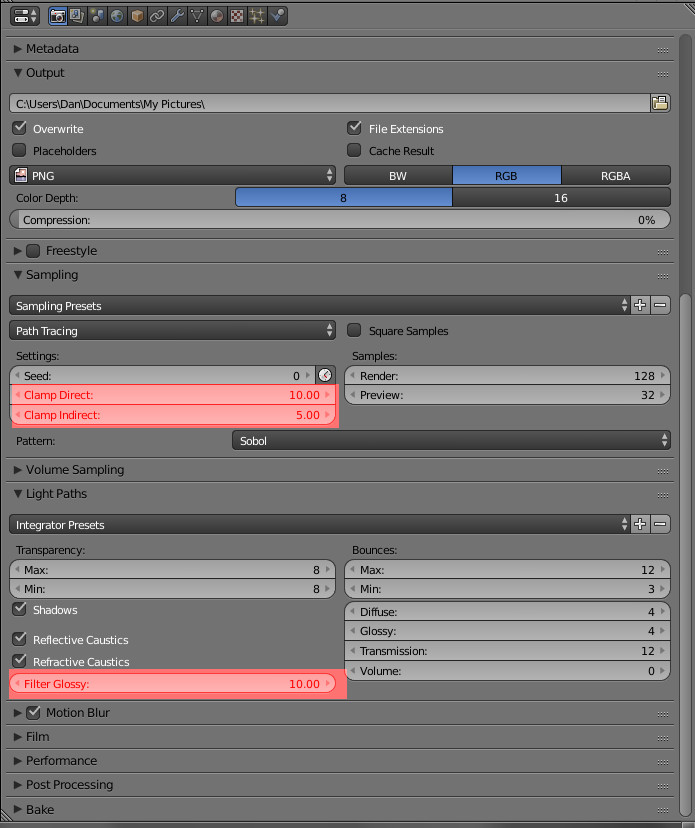Image resolution: width=695 pixels, height=828 pixels.
Task: Remove the Integrator preset with minus
Action: (660, 524)
